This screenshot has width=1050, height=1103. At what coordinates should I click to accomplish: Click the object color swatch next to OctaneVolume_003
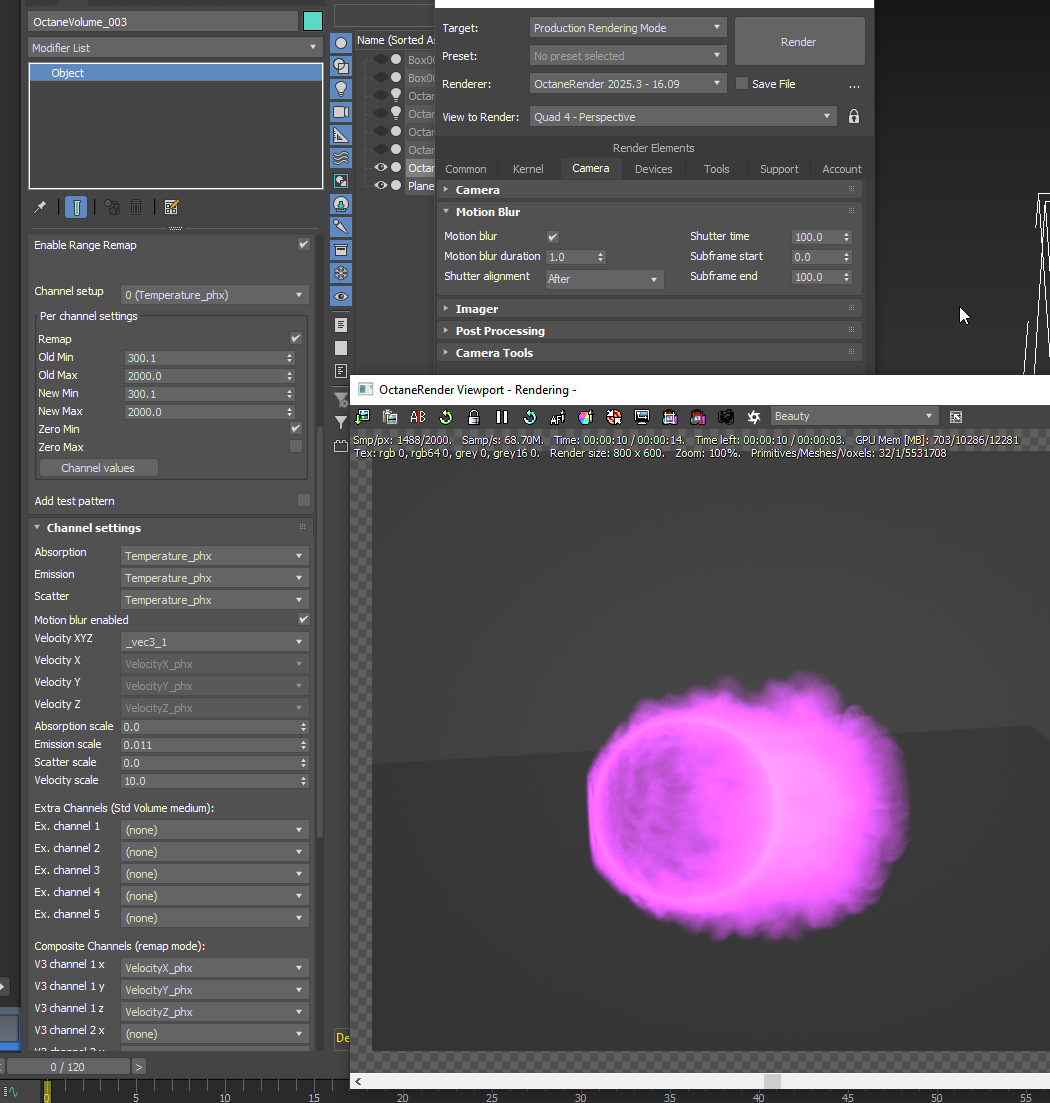pos(313,21)
